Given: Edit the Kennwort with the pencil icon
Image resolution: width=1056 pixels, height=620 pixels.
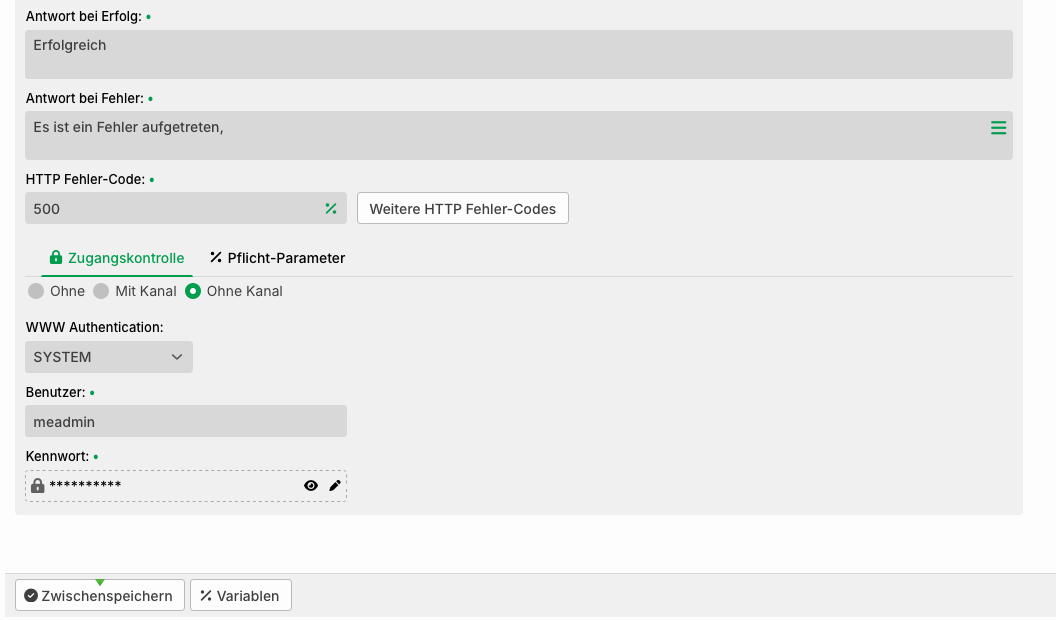Looking at the screenshot, I should 335,485.
